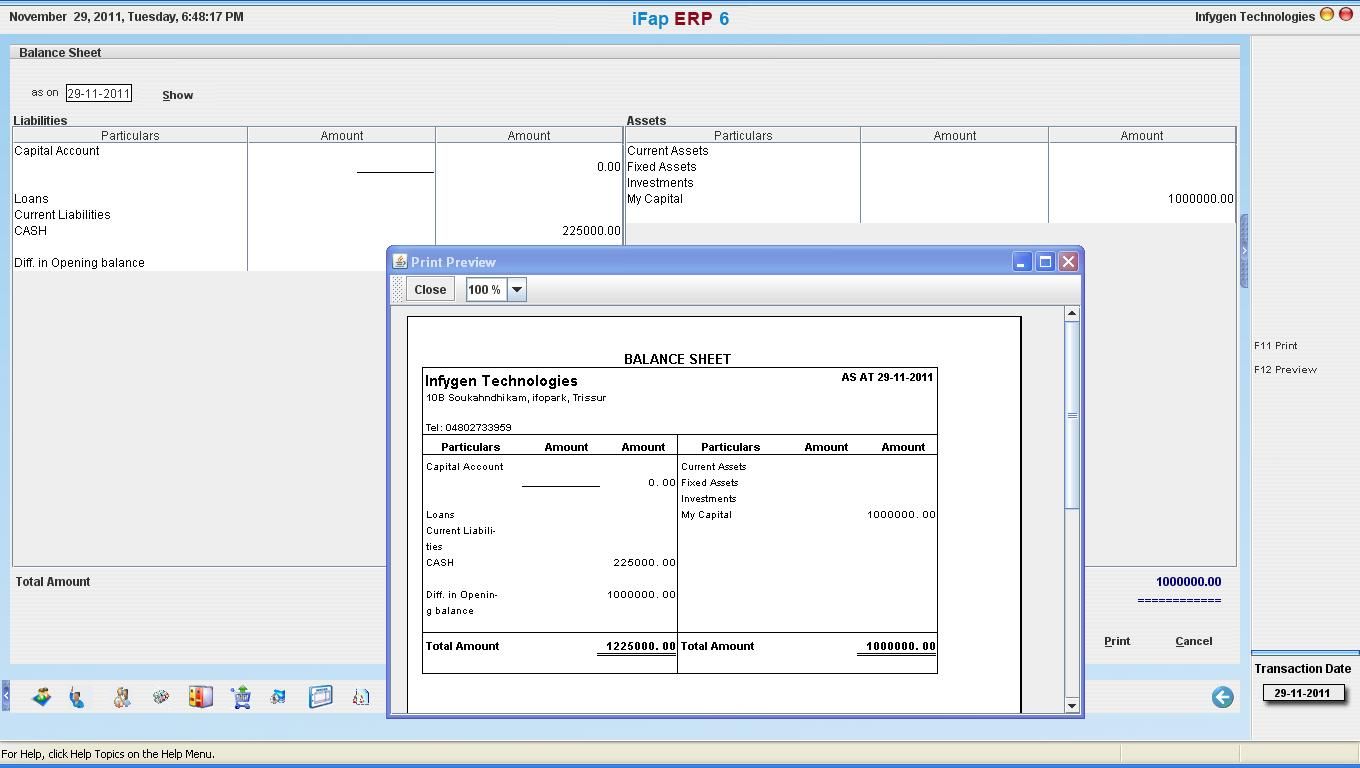Click the yellow minimize orb at top right
The height and width of the screenshot is (768, 1360).
[1327, 15]
